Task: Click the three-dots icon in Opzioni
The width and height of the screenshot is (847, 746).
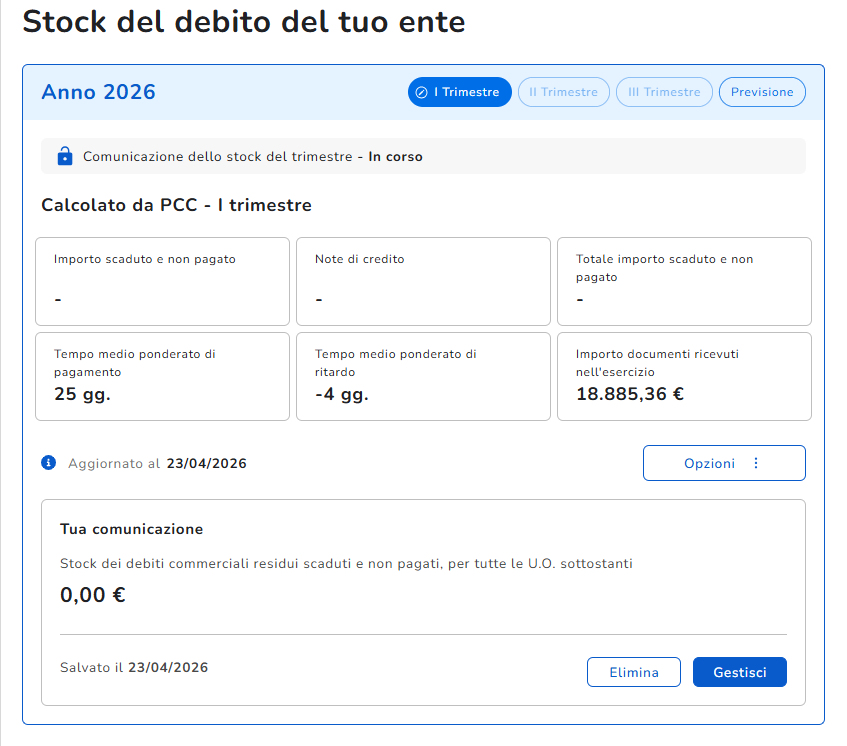Action: 756,463
